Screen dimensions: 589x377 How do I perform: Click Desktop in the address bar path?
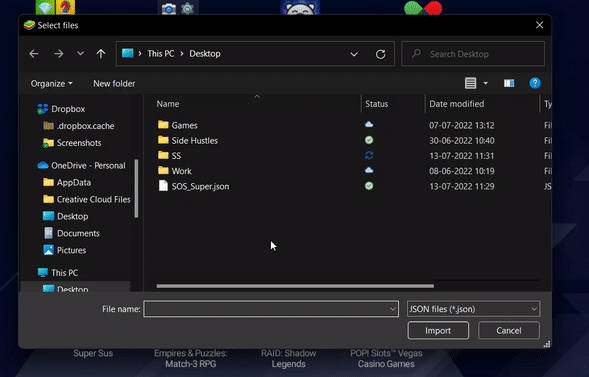(205, 54)
